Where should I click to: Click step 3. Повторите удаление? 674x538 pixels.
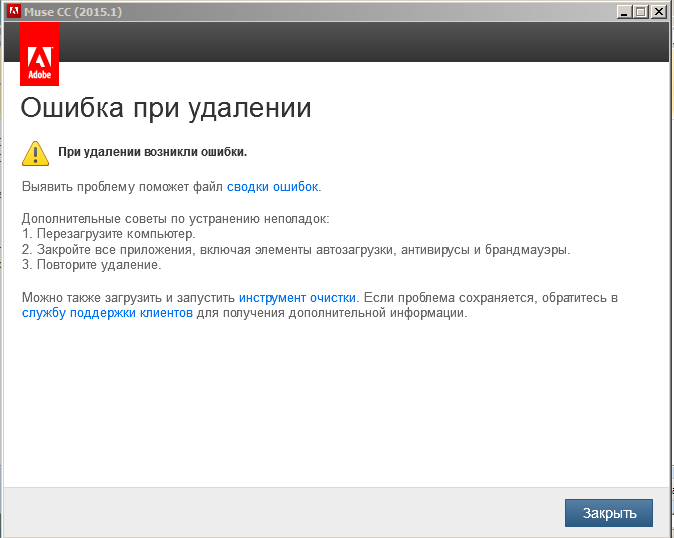92,265
